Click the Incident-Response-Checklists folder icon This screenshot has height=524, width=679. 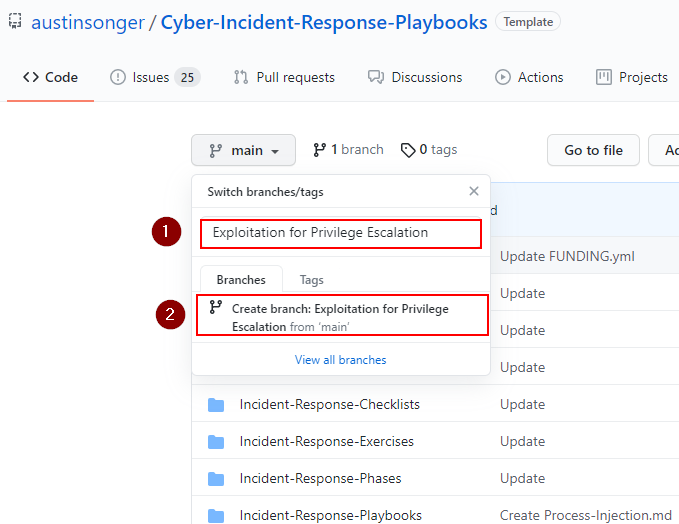coord(216,405)
